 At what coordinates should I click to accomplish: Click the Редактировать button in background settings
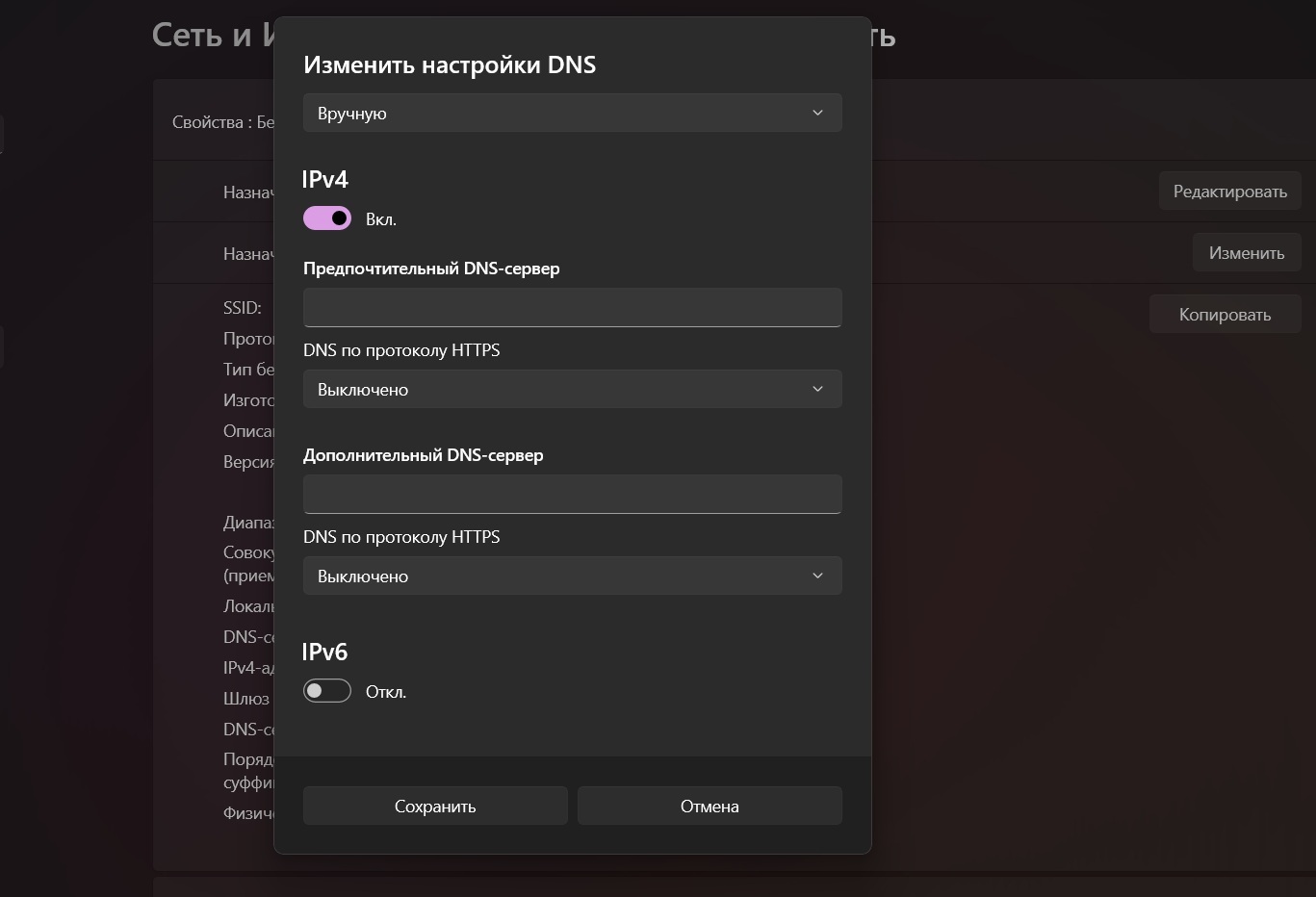point(1229,192)
